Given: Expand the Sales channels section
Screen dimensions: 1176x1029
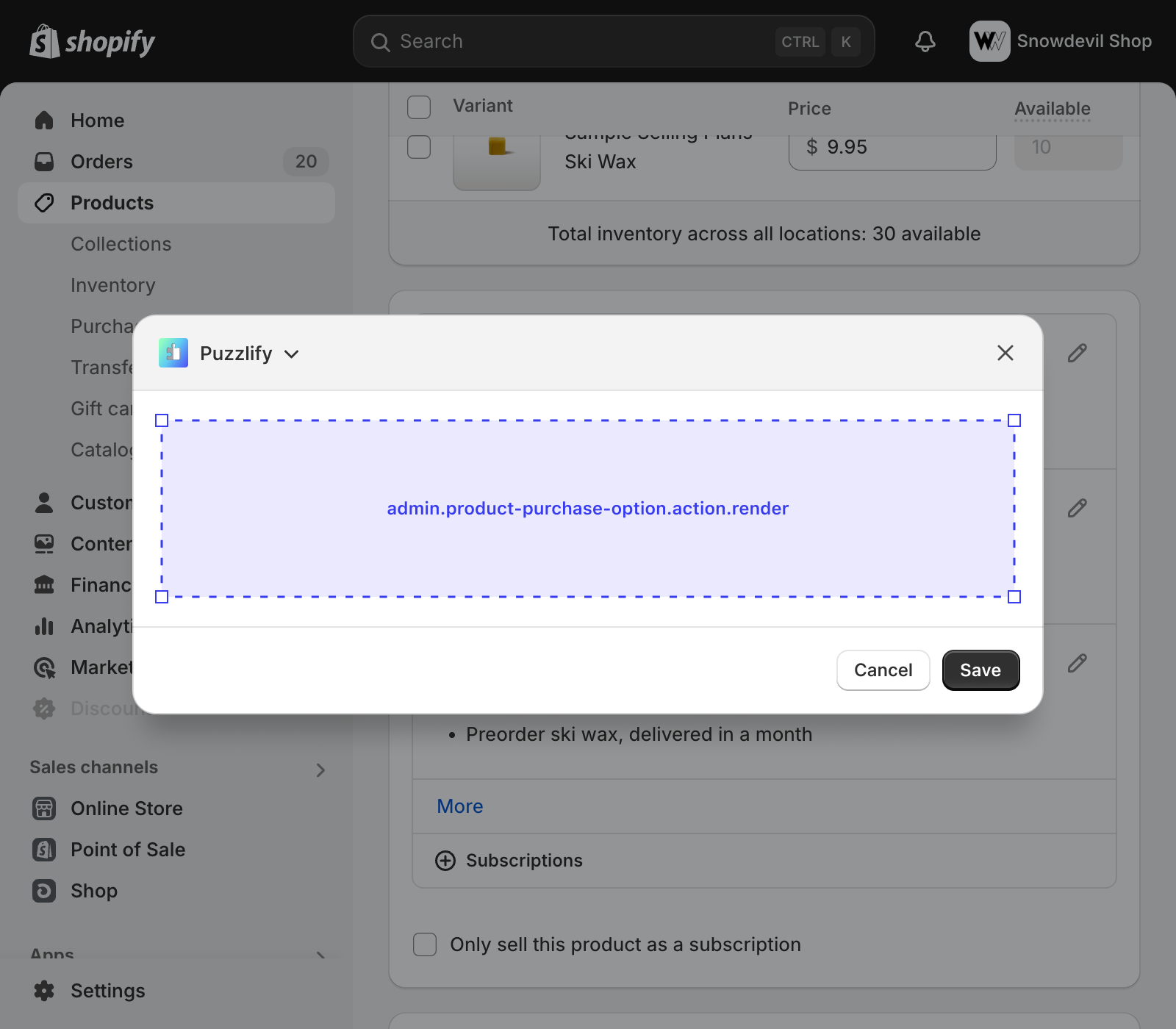Looking at the screenshot, I should pos(320,770).
